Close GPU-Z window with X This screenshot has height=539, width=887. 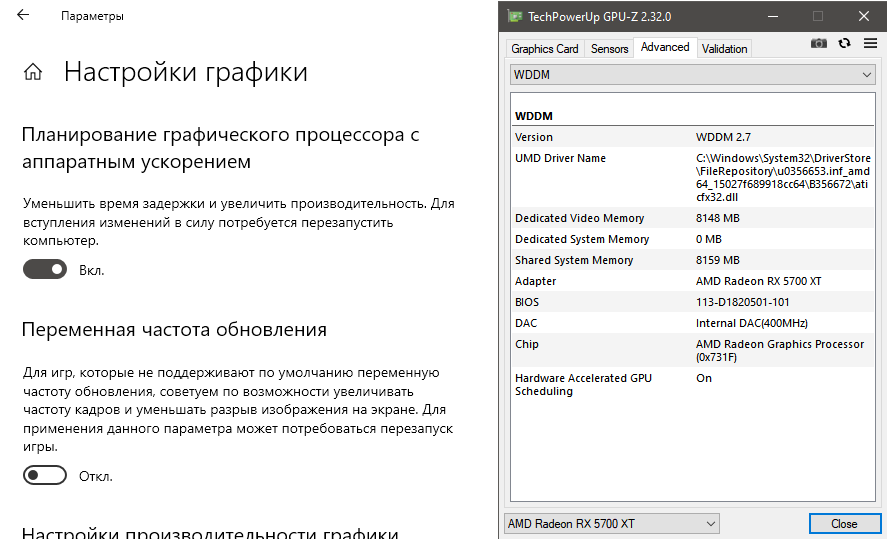coord(863,16)
